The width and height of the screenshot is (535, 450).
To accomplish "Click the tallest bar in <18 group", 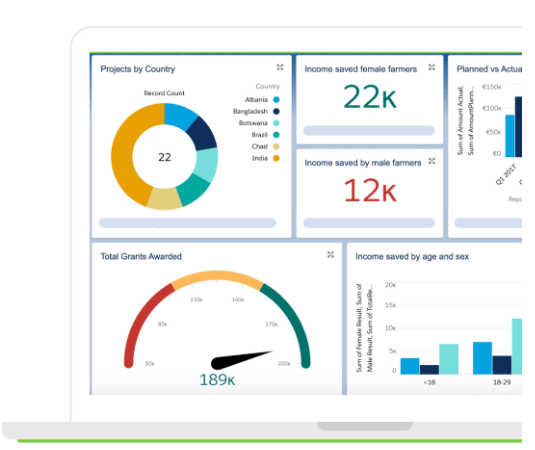I will pyautogui.click(x=449, y=359).
